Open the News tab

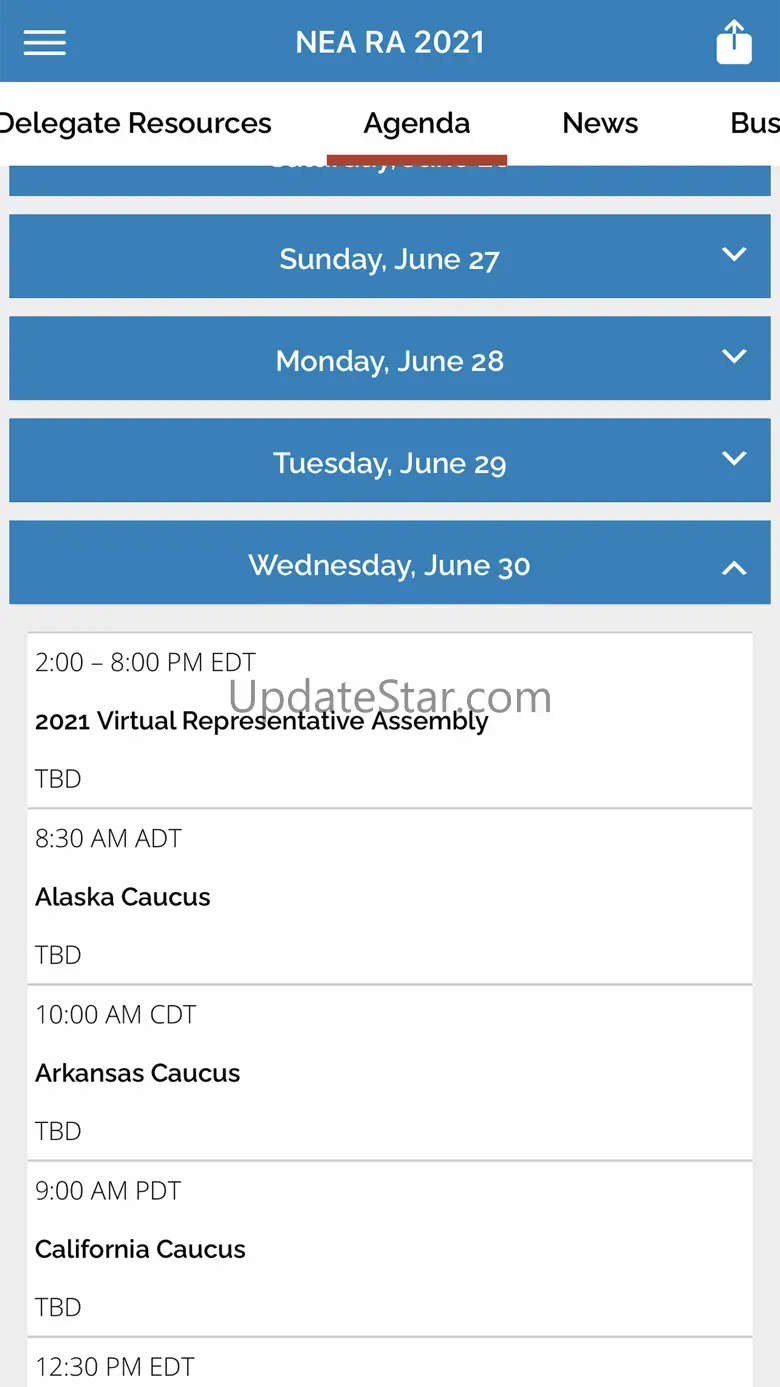pos(600,123)
